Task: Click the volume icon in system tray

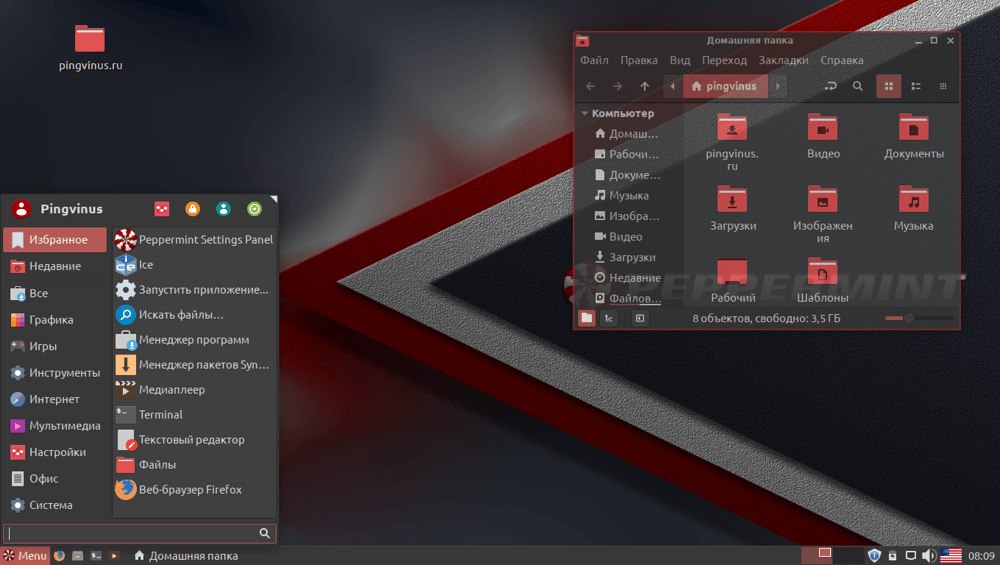Action: 929,555
